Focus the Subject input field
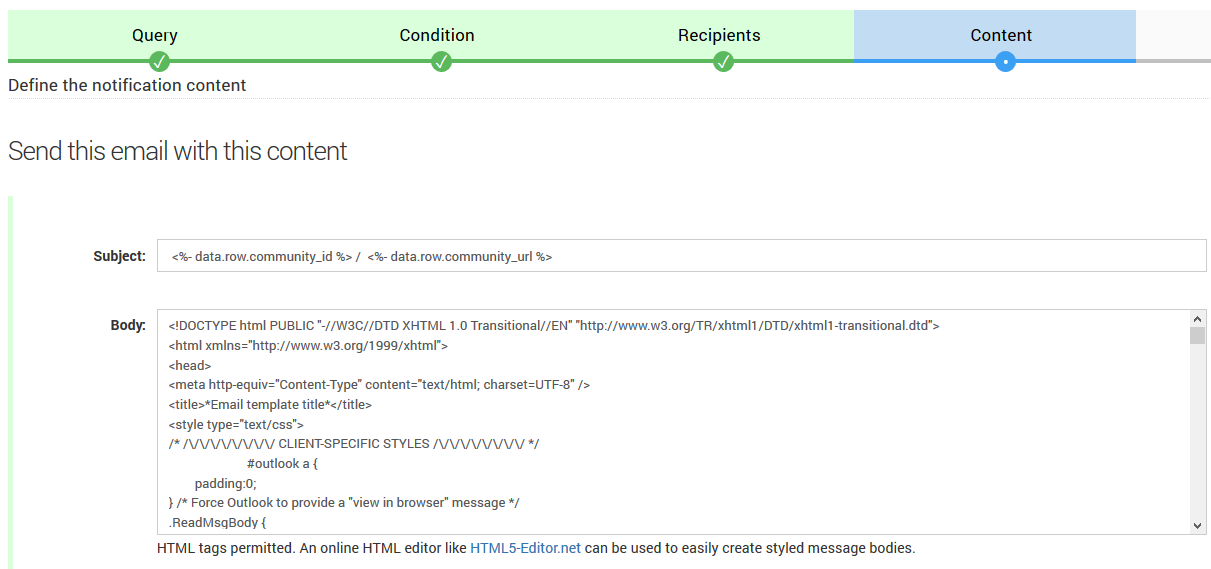This screenshot has width=1211, height=569. click(x=680, y=256)
